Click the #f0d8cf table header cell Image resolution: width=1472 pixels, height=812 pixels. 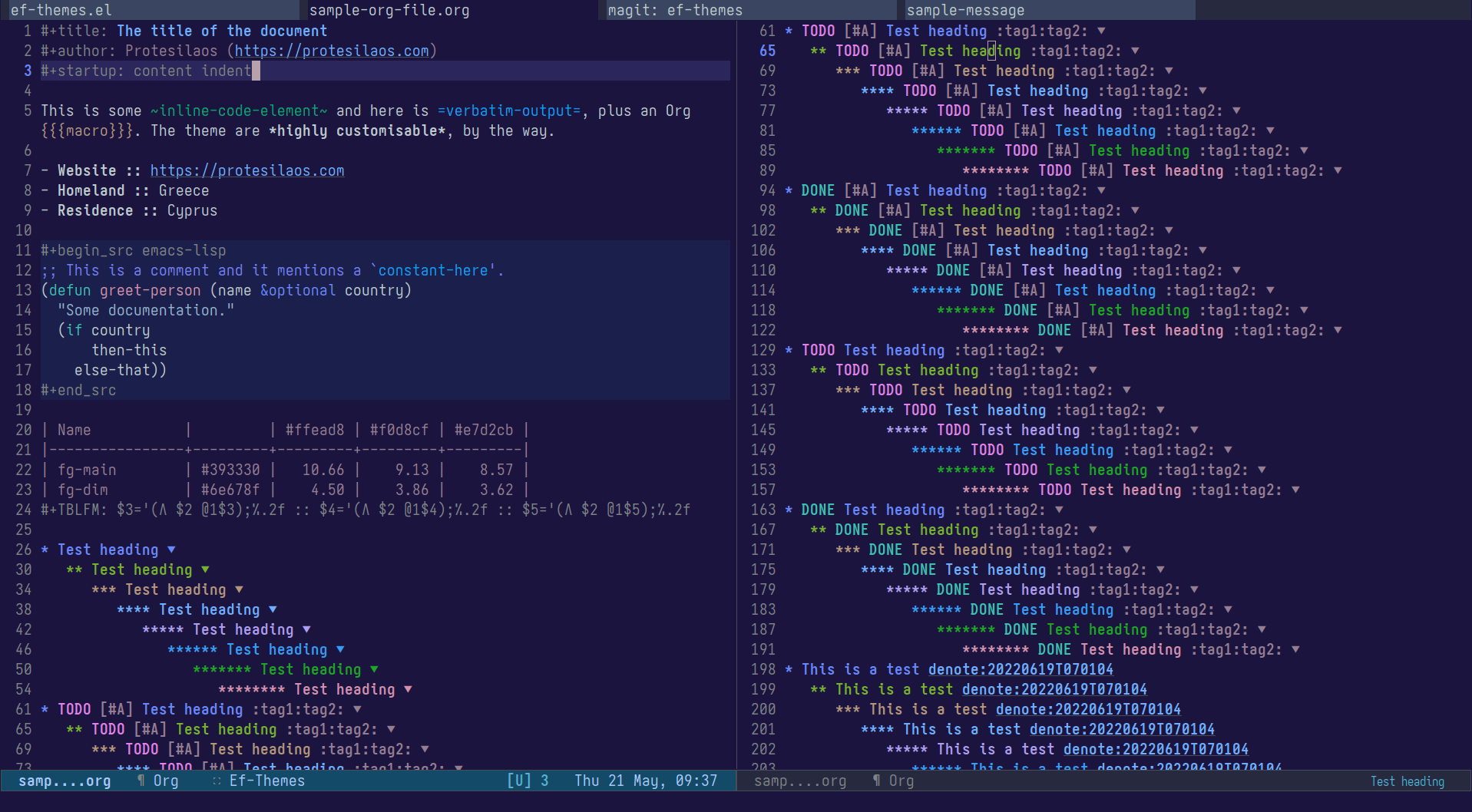click(399, 430)
